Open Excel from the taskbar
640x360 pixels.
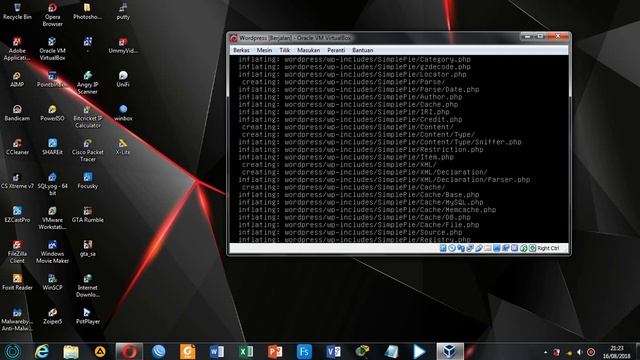pos(246,351)
